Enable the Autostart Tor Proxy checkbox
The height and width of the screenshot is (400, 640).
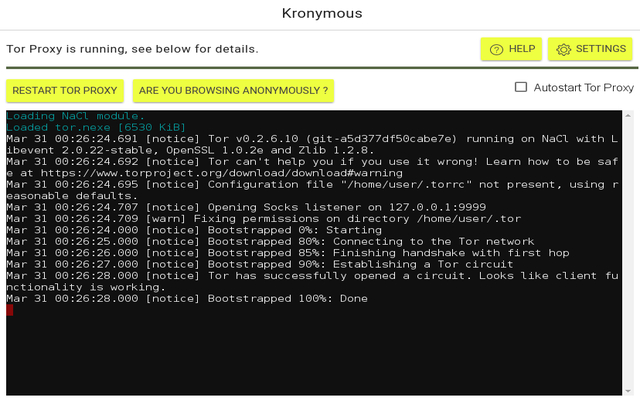(520, 87)
